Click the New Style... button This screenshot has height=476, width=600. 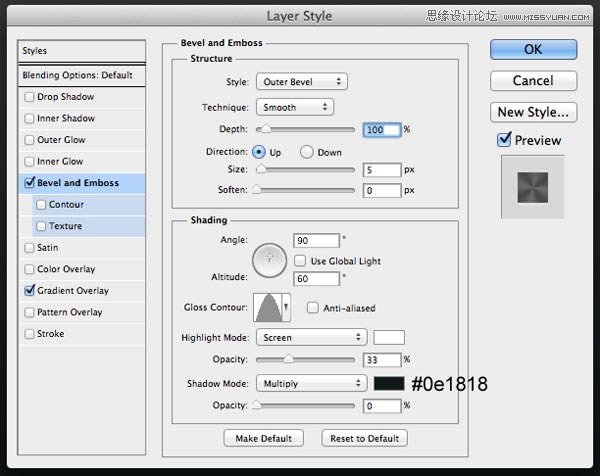(533, 112)
